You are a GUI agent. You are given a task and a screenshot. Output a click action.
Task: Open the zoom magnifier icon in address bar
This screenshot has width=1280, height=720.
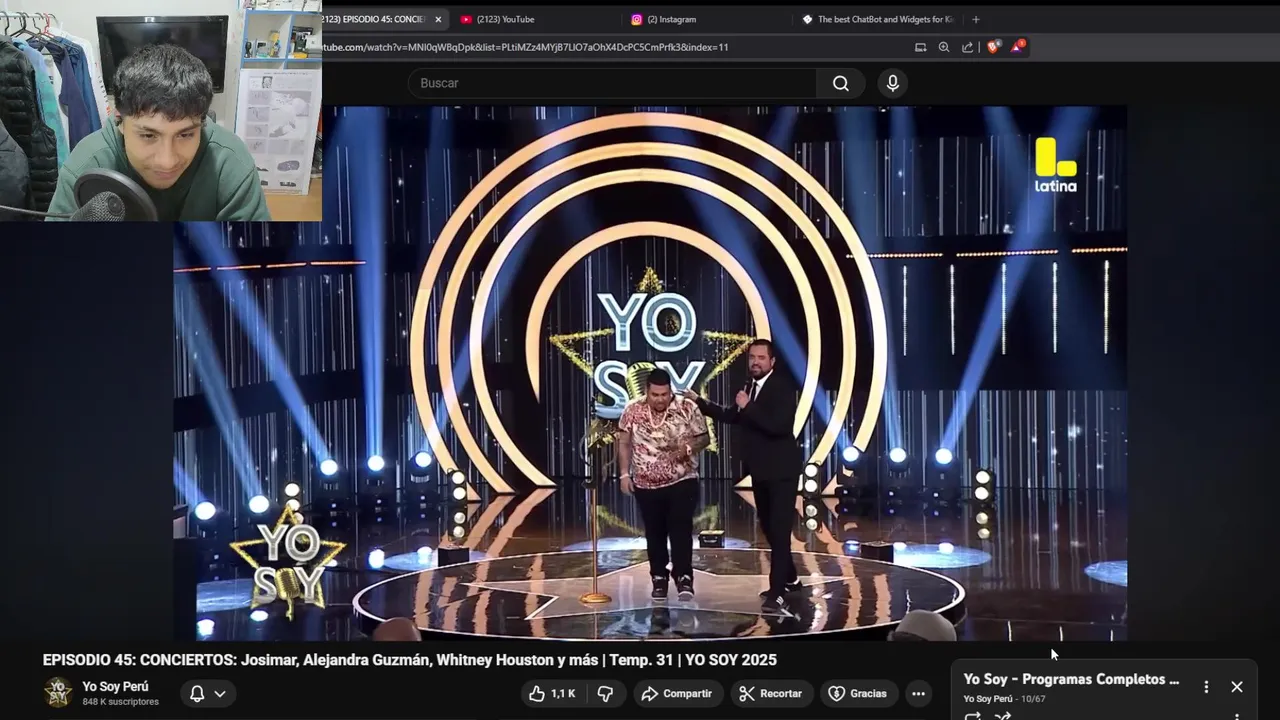[x=943, y=47]
